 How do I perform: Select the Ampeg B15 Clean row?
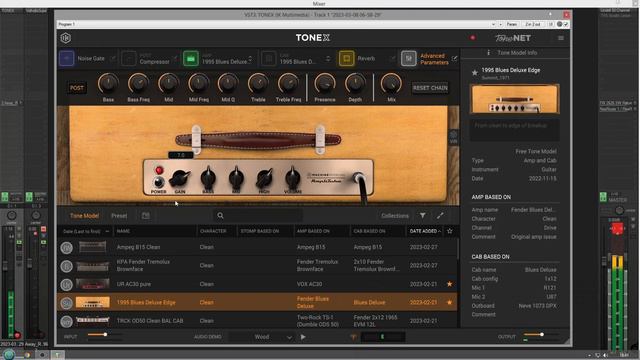(x=257, y=247)
